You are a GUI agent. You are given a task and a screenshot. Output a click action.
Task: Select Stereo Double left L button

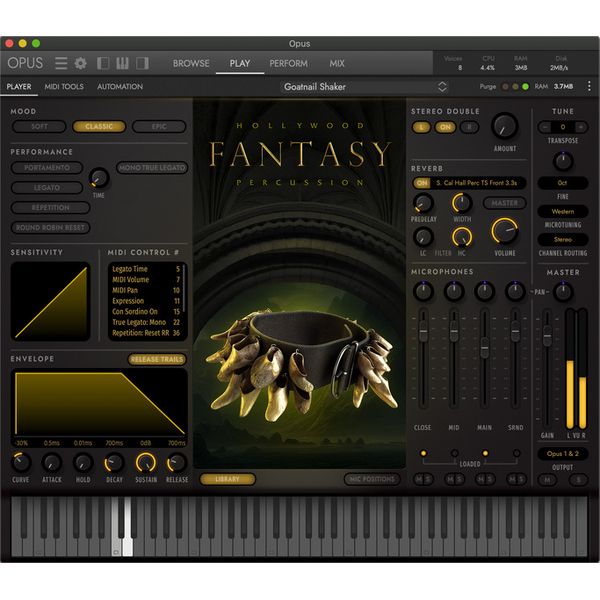421,127
